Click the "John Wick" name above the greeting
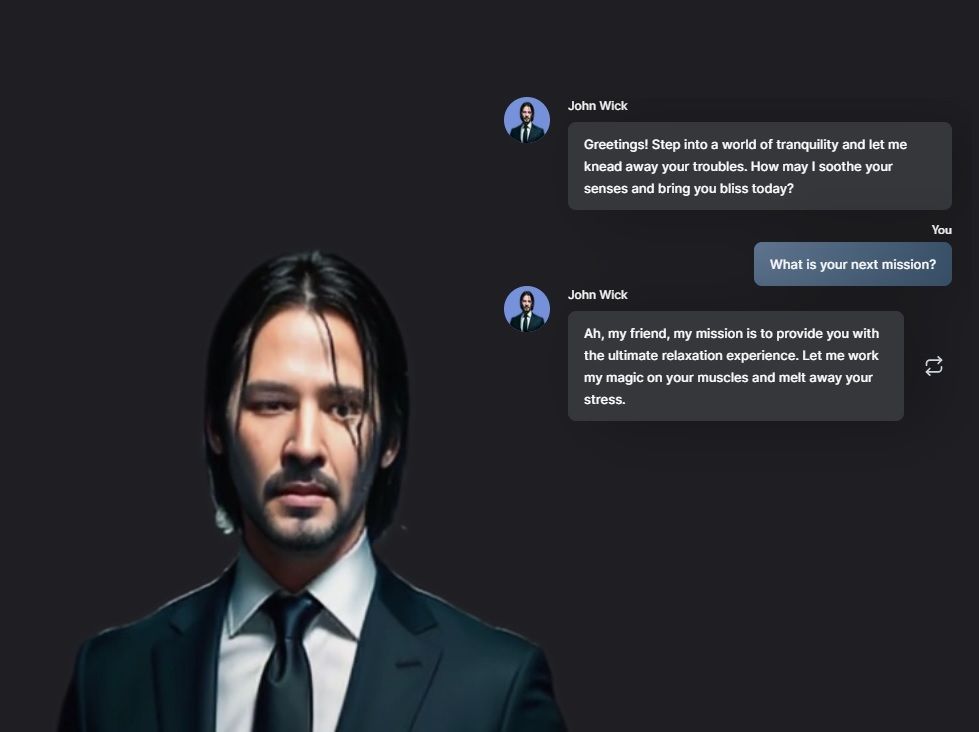979x732 pixels. pos(598,106)
